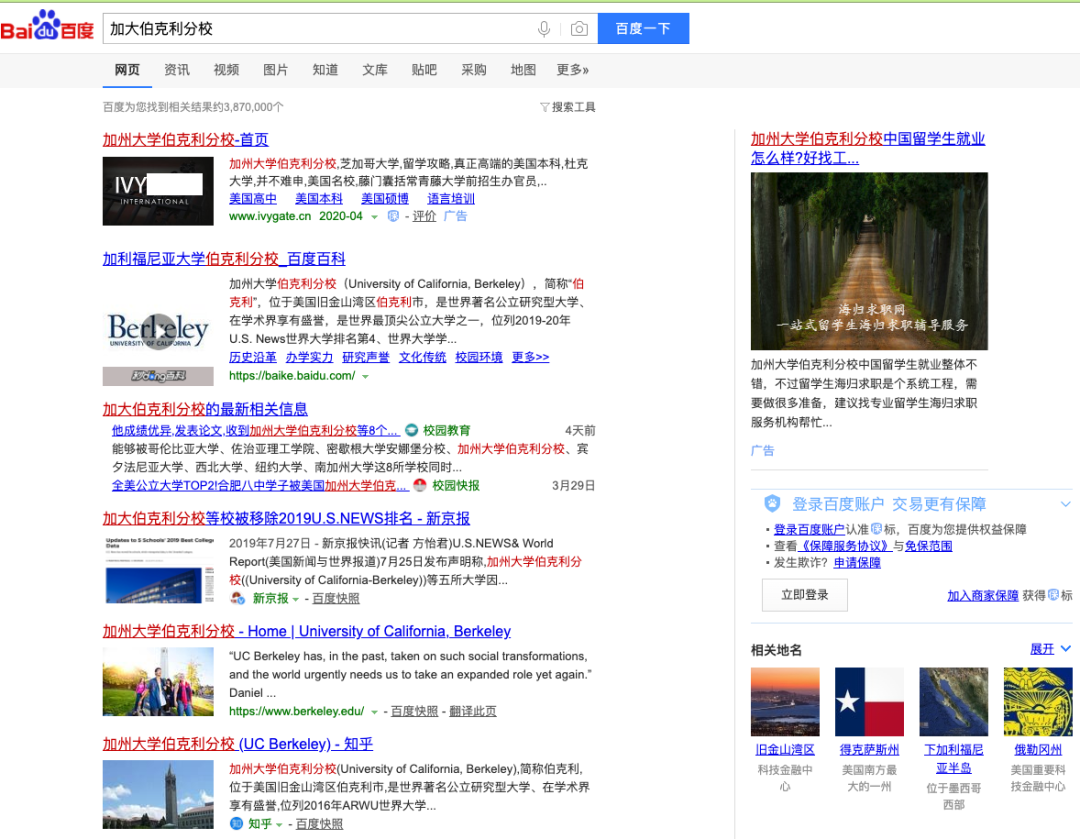
Task: Click the 校园教育 source icon
Action: [x=411, y=430]
